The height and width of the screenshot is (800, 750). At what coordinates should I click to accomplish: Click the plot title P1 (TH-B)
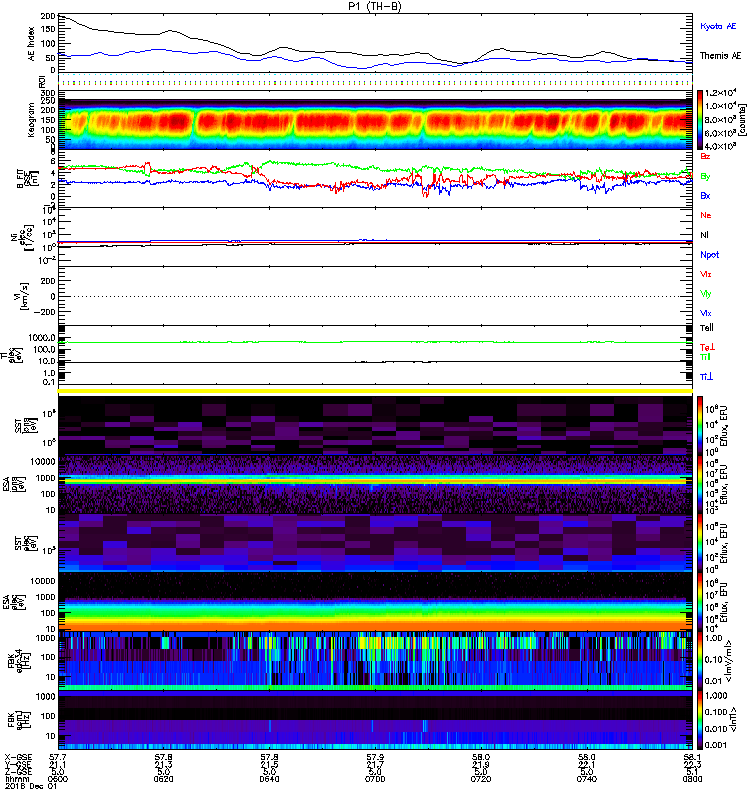pos(375,6)
